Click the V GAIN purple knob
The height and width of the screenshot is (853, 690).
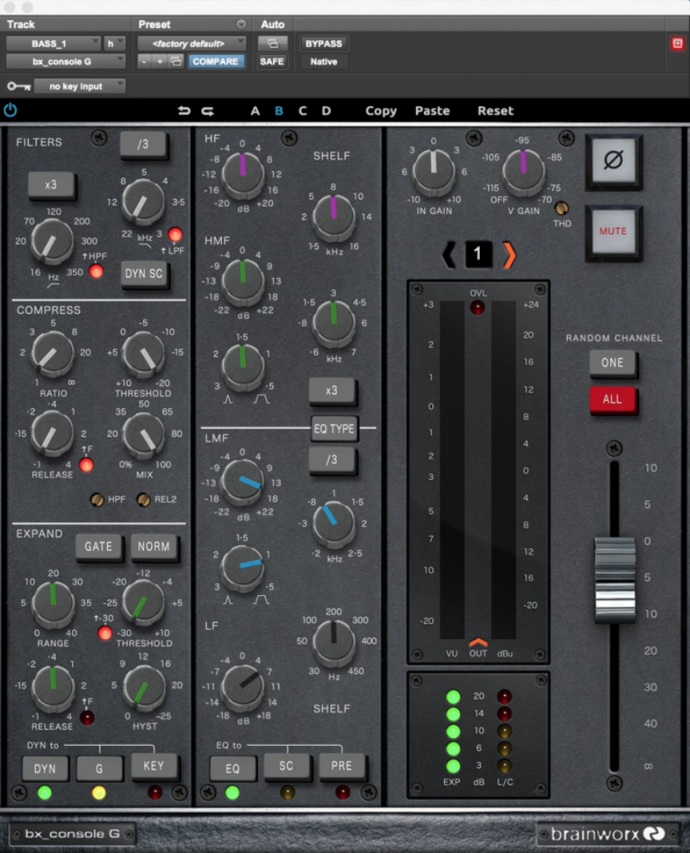coord(523,171)
